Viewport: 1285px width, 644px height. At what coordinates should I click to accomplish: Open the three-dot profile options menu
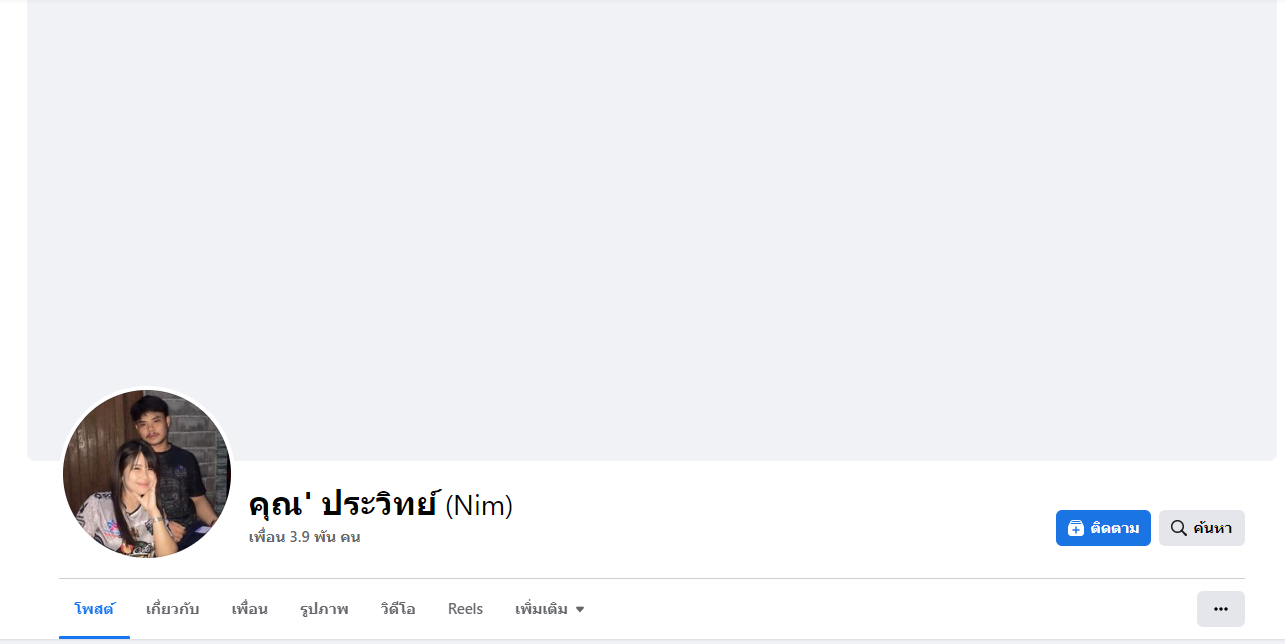[1220, 608]
